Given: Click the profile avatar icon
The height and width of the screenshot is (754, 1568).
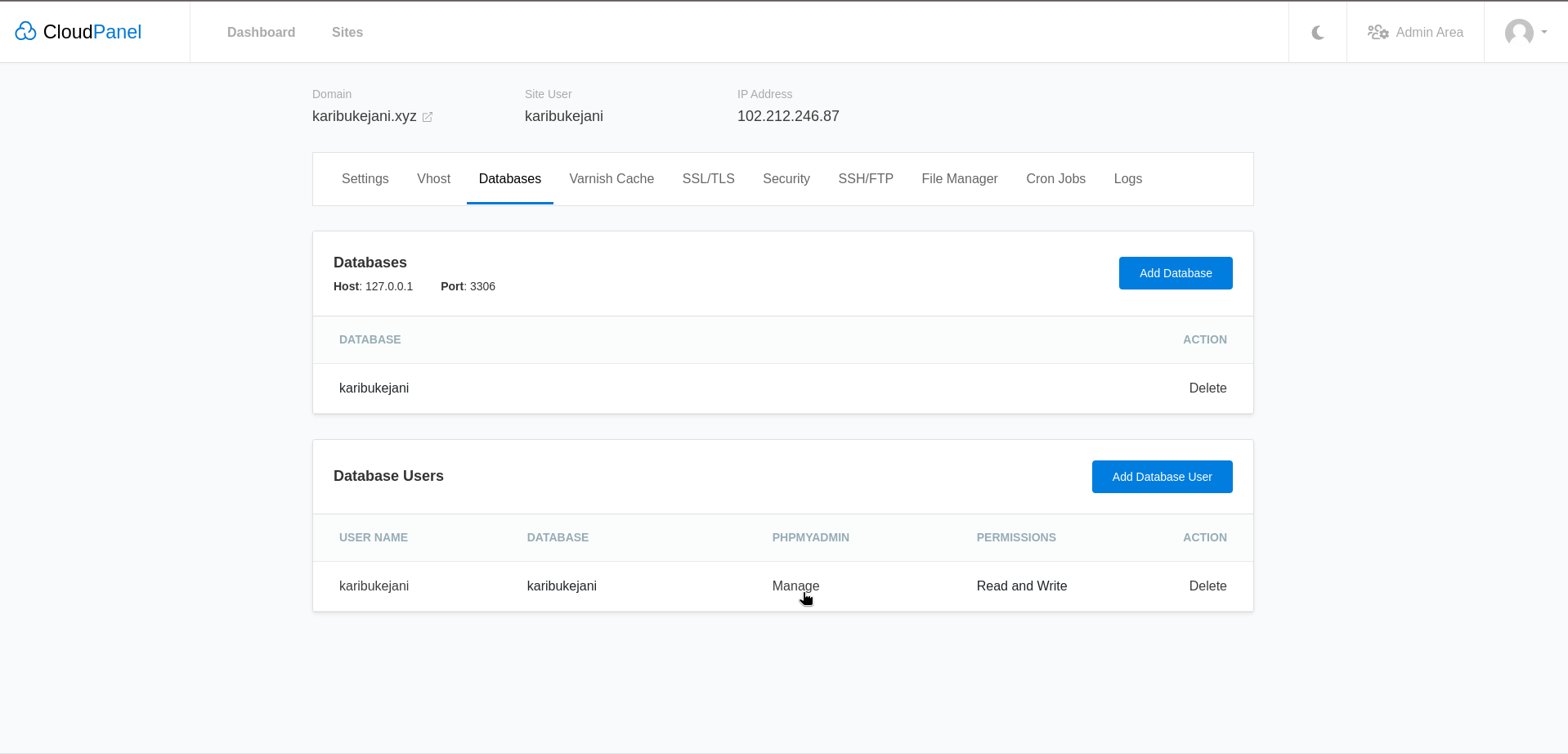Looking at the screenshot, I should pos(1518,33).
